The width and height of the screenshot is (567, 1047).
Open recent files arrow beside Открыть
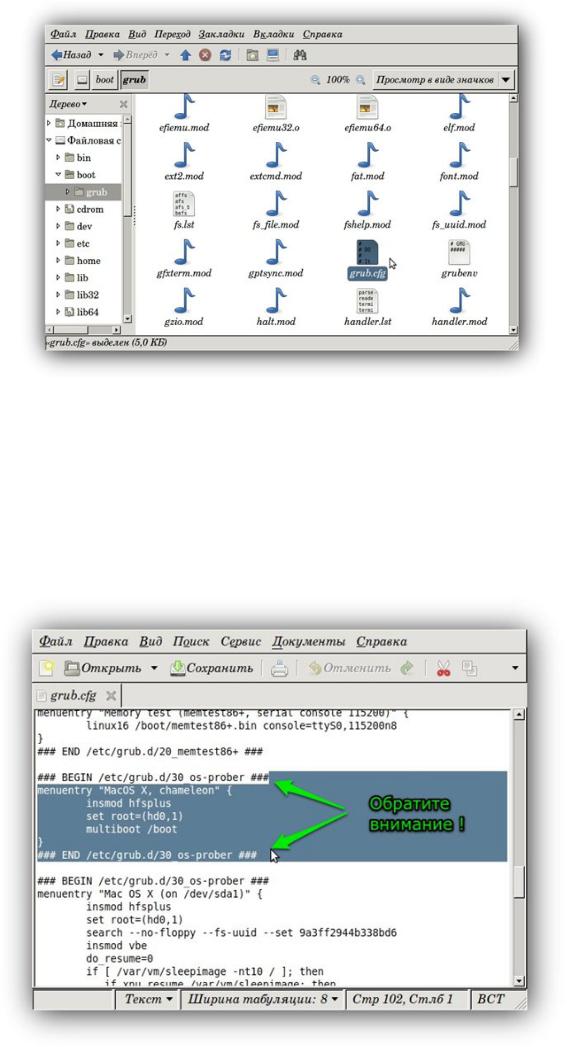pos(154,668)
